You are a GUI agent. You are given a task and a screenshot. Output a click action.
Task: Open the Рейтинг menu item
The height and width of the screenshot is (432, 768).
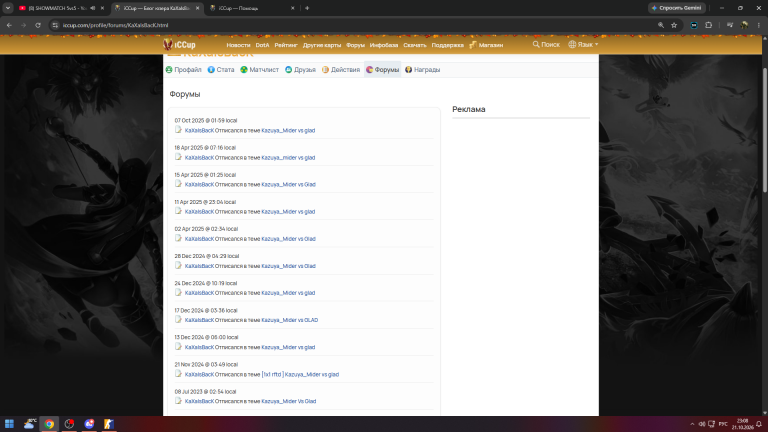point(286,45)
